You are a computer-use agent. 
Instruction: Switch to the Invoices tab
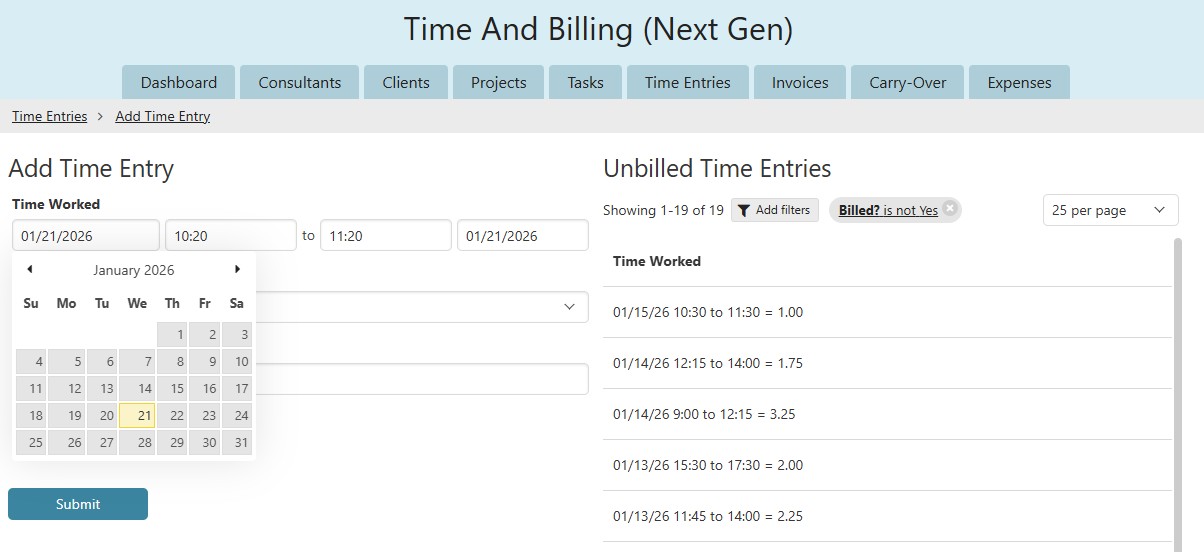point(799,82)
